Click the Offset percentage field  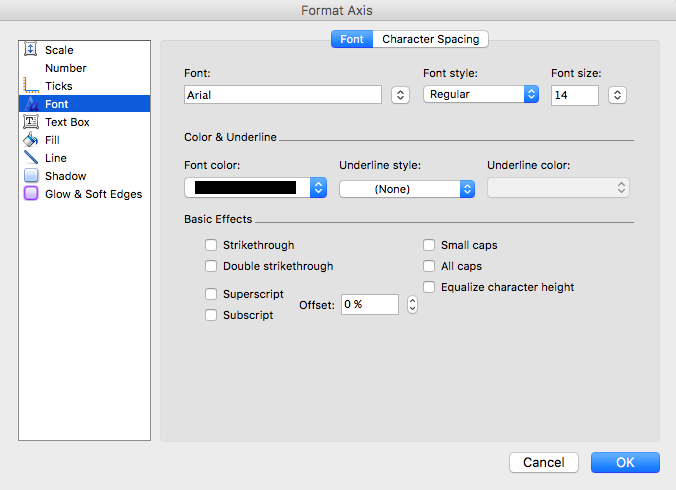pyautogui.click(x=369, y=305)
